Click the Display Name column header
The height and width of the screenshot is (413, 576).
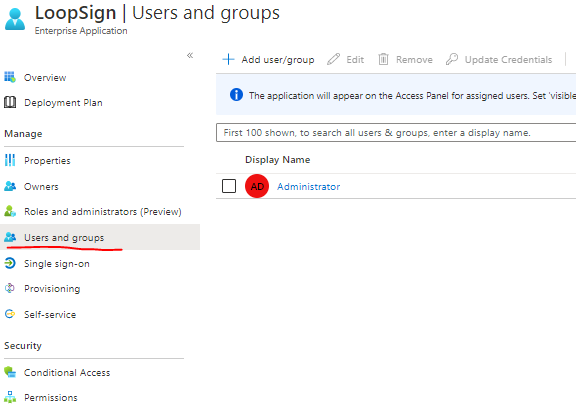(x=278, y=159)
